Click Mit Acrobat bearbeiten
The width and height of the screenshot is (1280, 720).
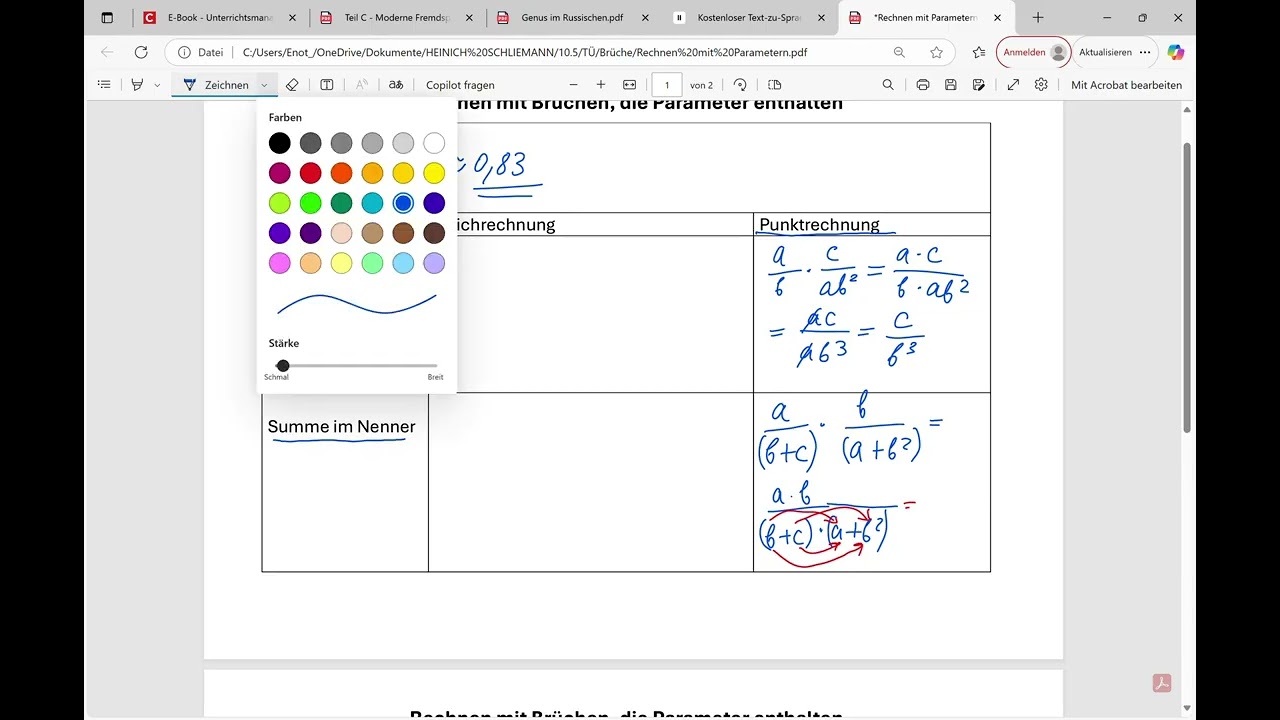click(1126, 85)
